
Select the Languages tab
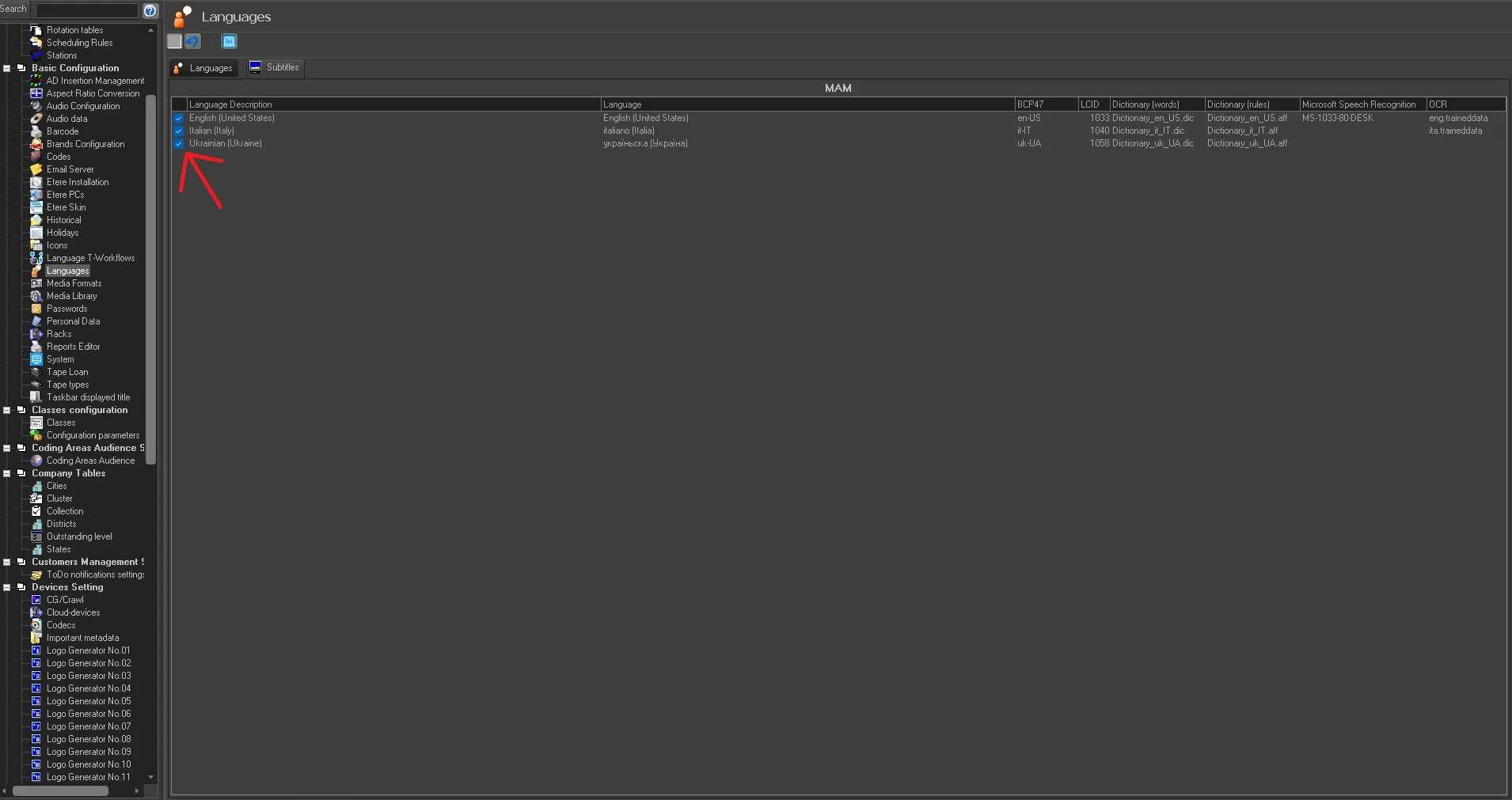203,68
